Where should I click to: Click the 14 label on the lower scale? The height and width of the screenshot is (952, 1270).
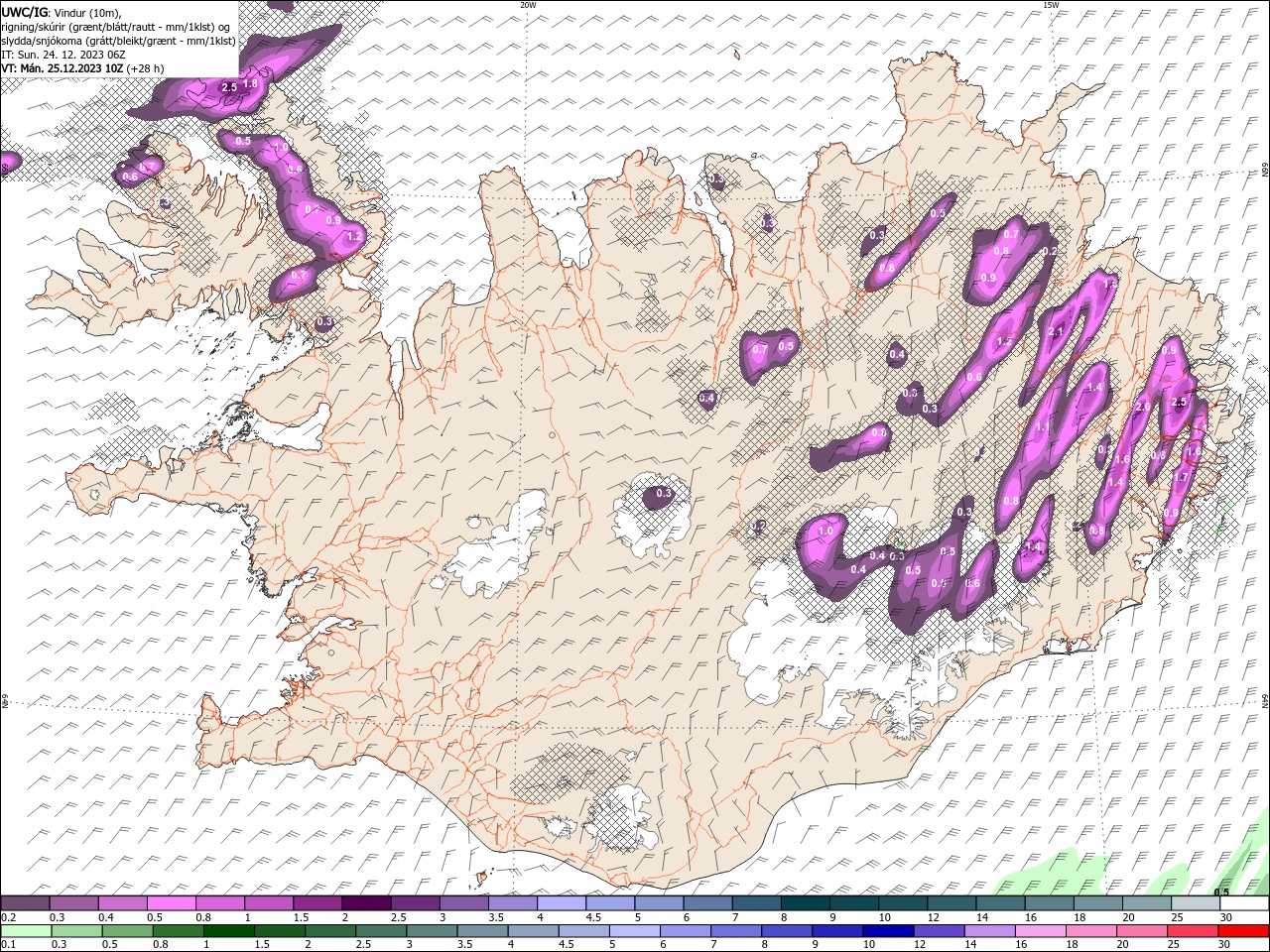coord(970,945)
